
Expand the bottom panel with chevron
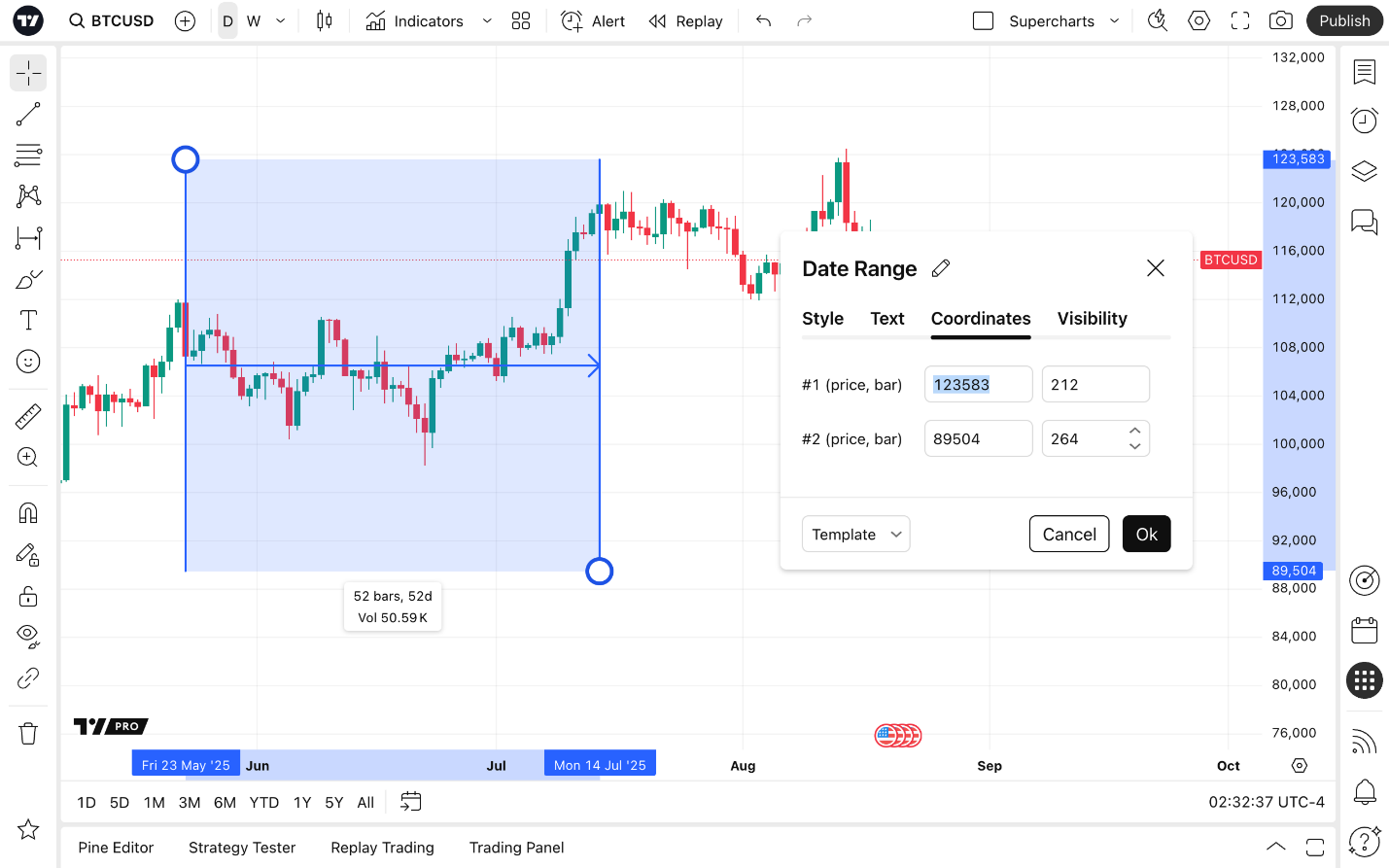(x=1276, y=847)
